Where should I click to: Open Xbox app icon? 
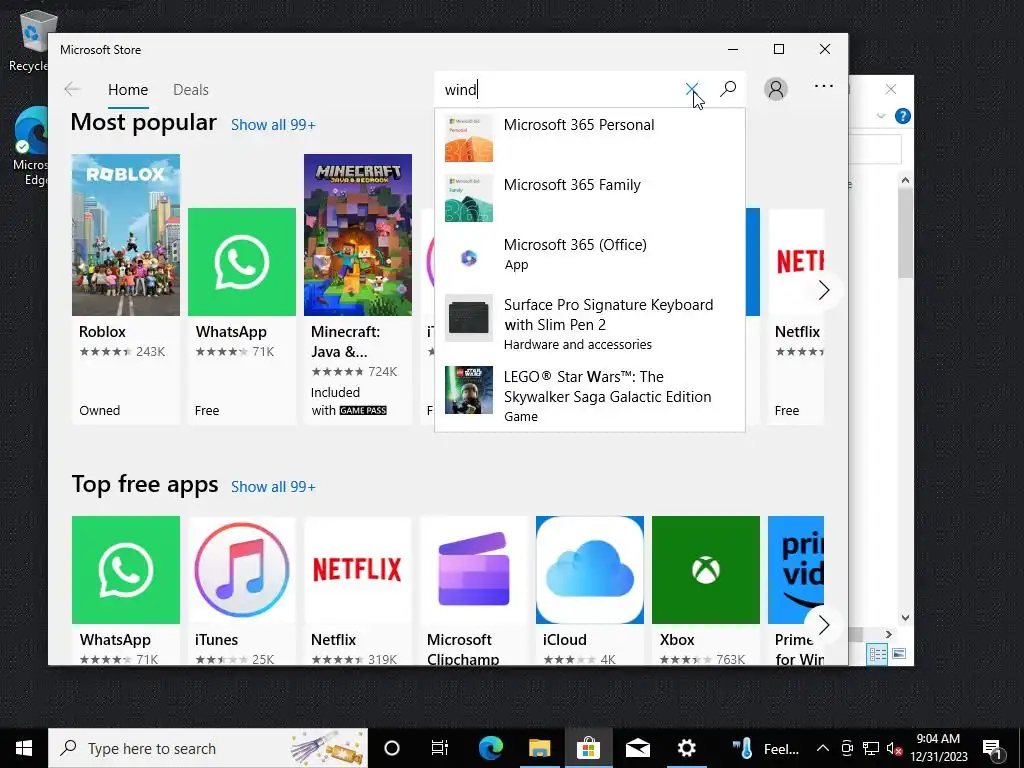(706, 569)
